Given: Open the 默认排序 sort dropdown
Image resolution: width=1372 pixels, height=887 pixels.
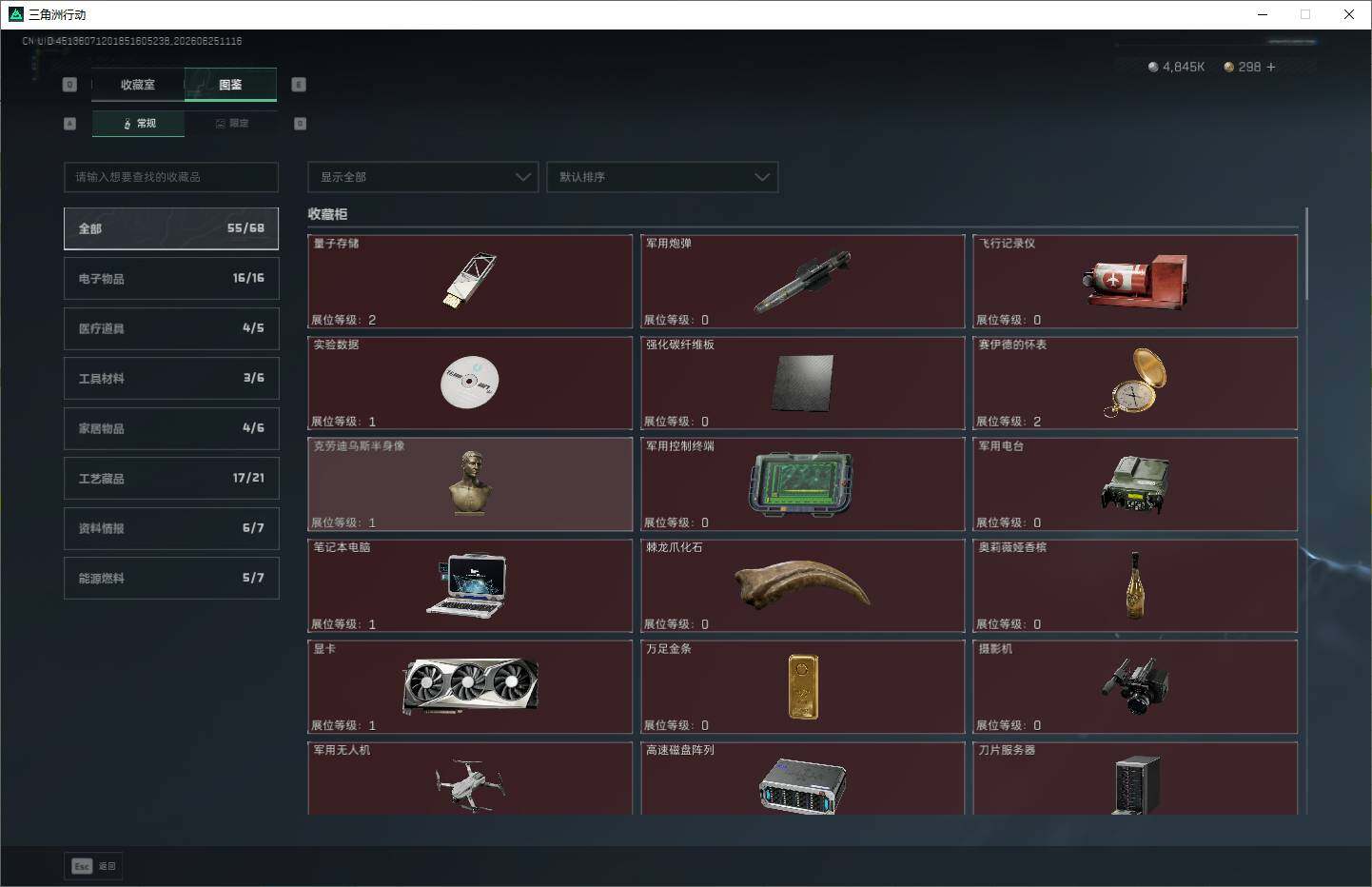Looking at the screenshot, I should coord(662,177).
